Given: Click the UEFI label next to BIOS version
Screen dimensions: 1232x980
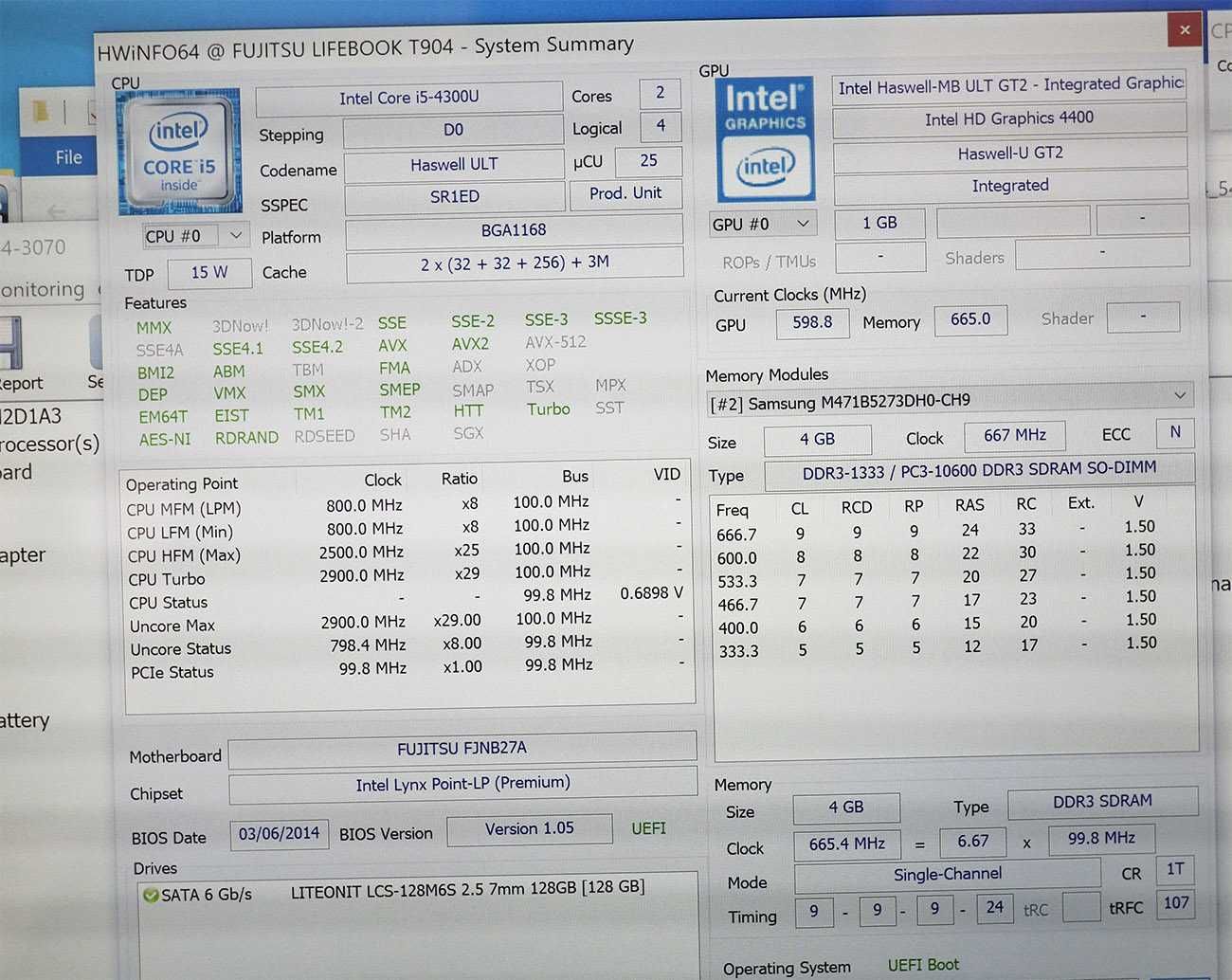Looking at the screenshot, I should click(649, 828).
